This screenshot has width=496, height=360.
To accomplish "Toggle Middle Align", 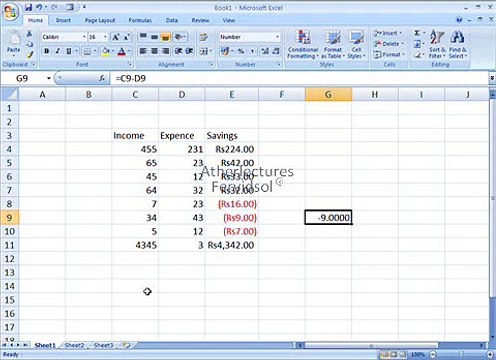I will [x=154, y=37].
